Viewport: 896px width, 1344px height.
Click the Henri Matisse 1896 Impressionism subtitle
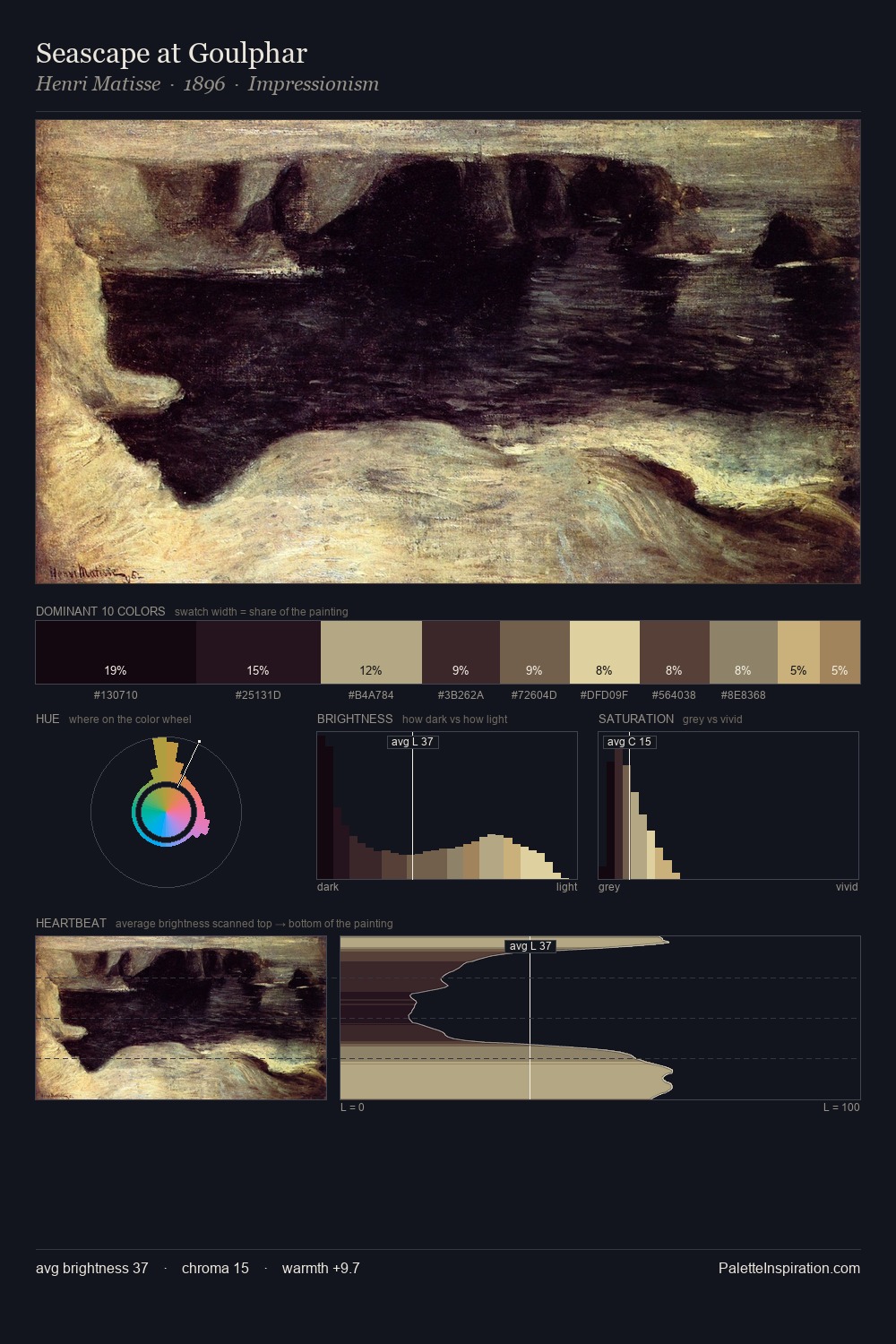point(207,84)
